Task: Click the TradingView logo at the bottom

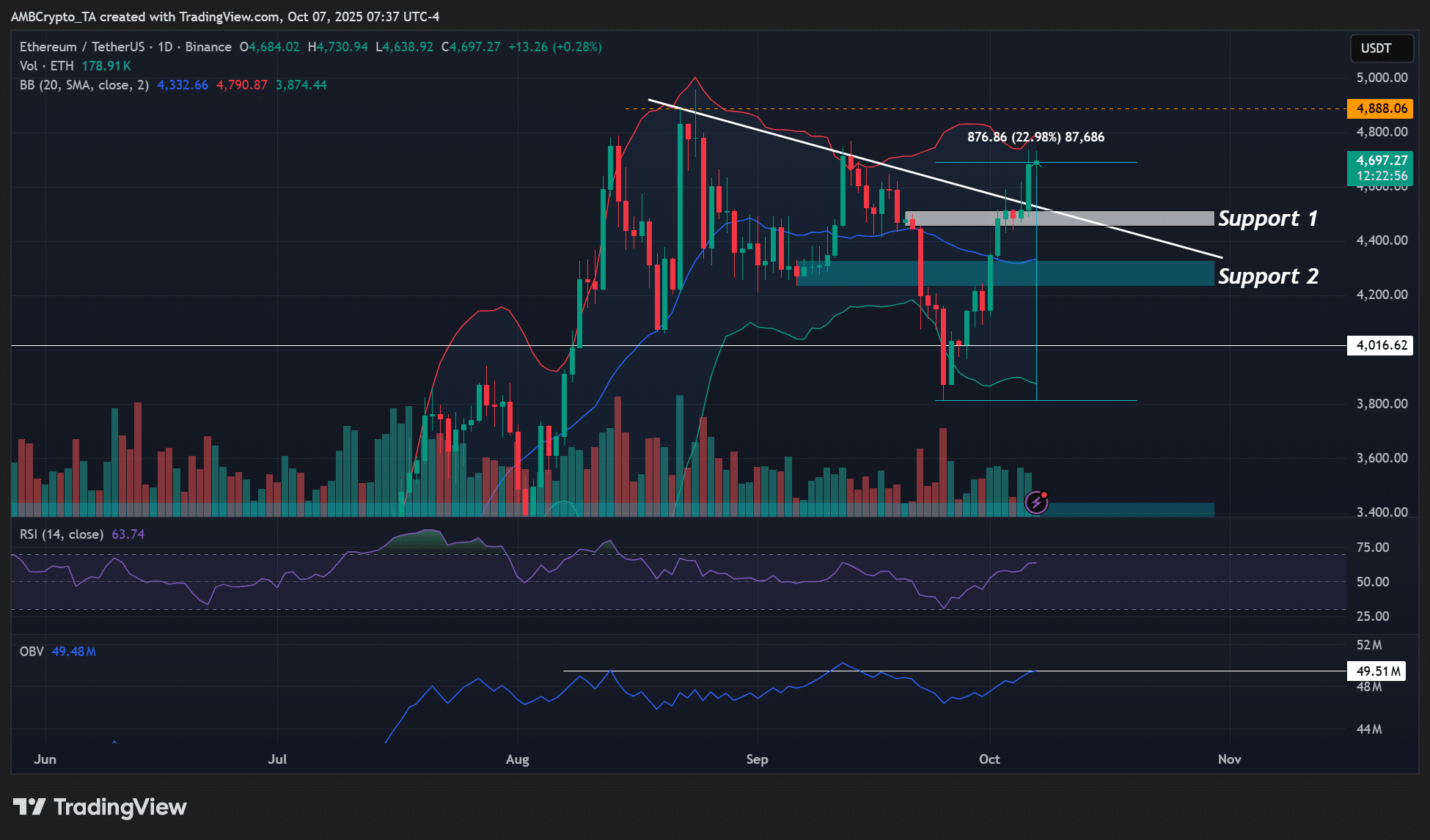Action: [100, 807]
